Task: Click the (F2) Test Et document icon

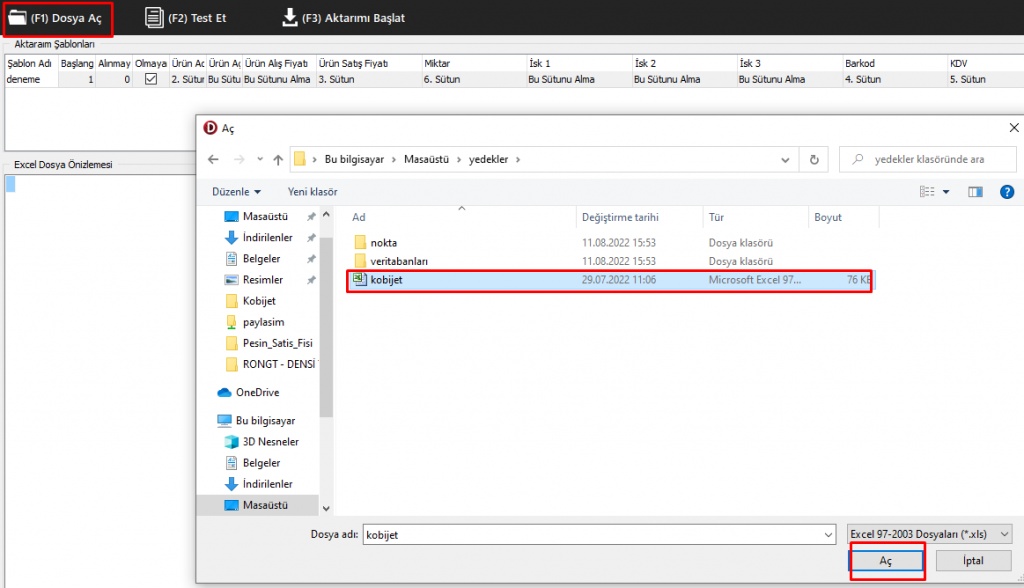Action: click(x=154, y=18)
